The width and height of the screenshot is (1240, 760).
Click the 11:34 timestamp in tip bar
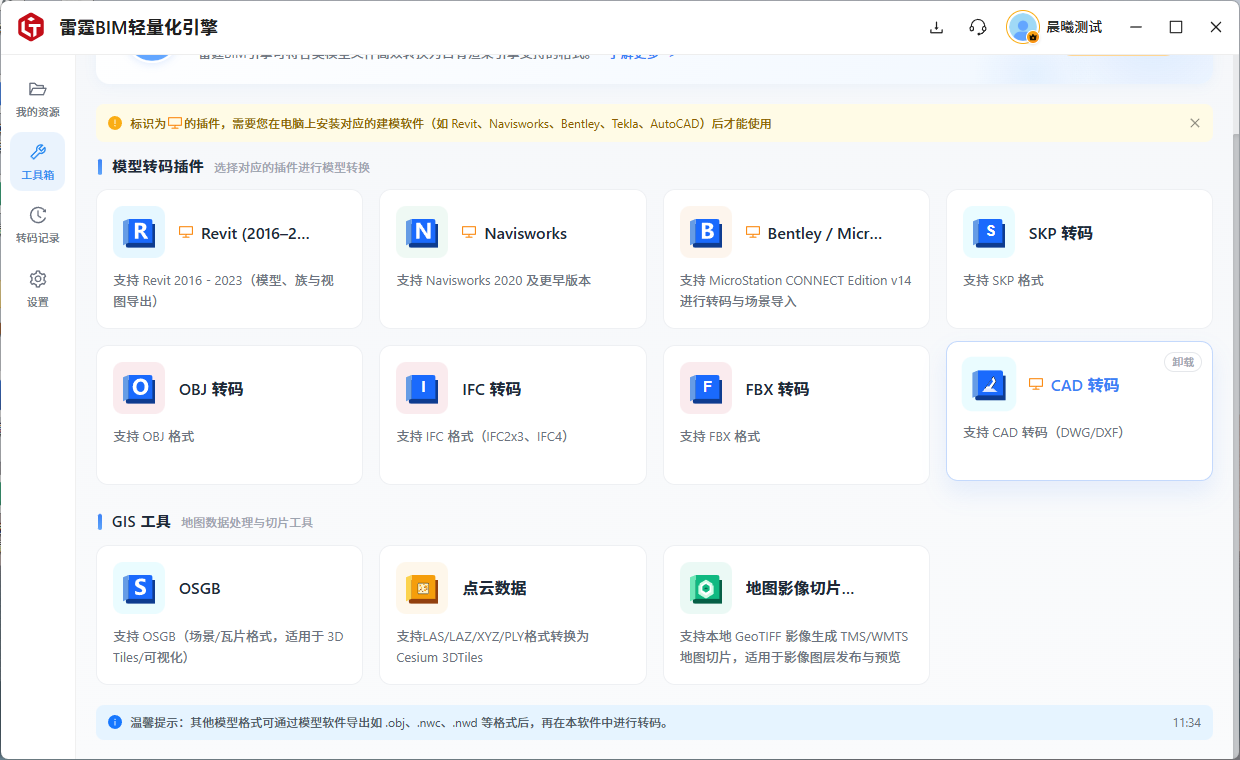1187,722
